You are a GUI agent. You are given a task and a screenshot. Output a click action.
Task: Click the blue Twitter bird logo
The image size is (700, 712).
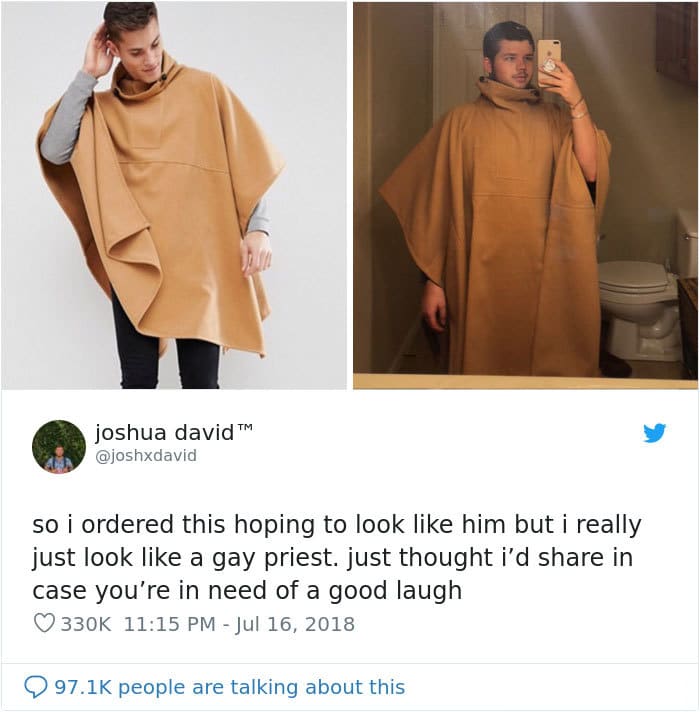654,433
